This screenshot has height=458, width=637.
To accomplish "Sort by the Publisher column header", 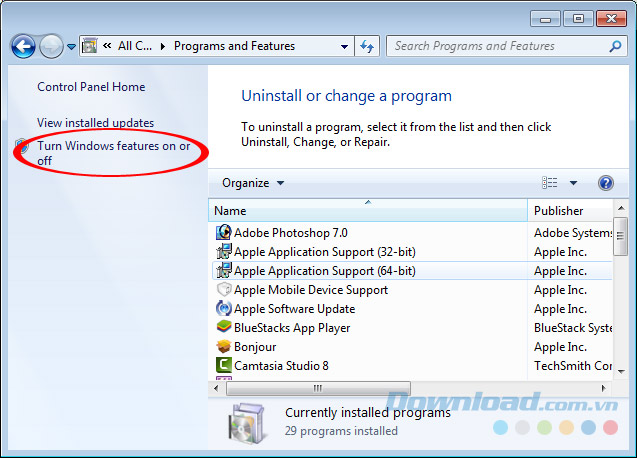I will (x=570, y=211).
